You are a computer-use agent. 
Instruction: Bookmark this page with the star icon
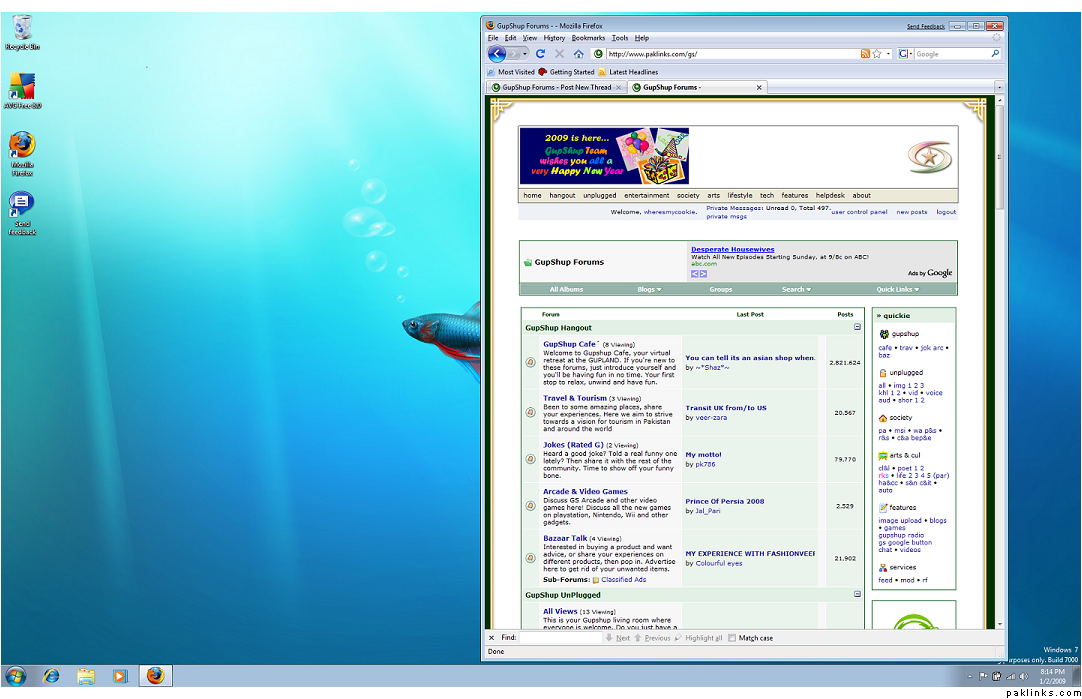877,54
